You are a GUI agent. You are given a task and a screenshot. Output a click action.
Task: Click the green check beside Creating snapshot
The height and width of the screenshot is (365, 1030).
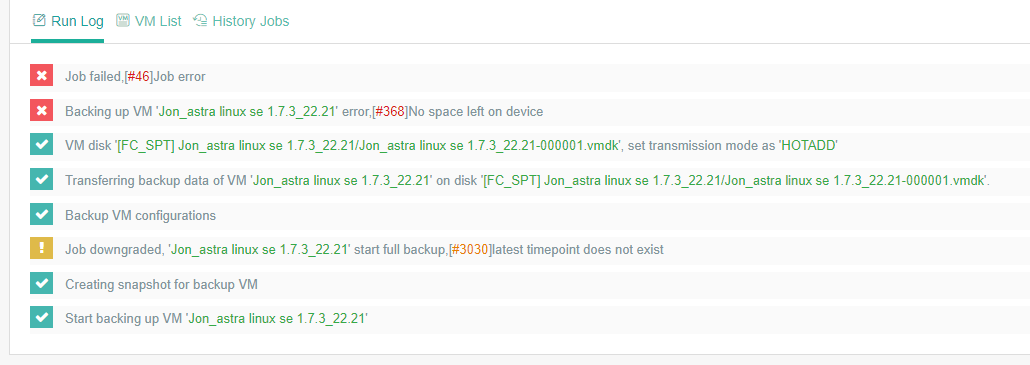(41, 284)
